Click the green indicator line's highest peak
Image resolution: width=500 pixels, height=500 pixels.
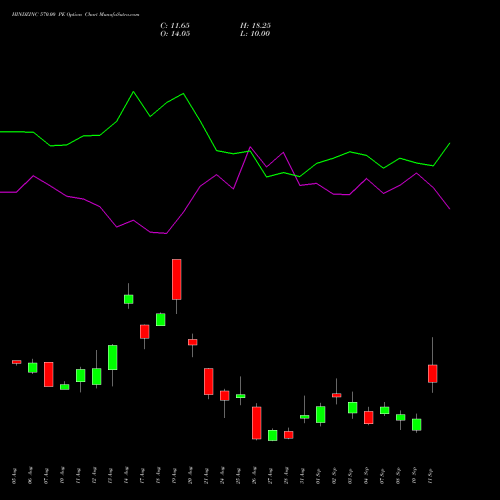pyautogui.click(x=134, y=92)
